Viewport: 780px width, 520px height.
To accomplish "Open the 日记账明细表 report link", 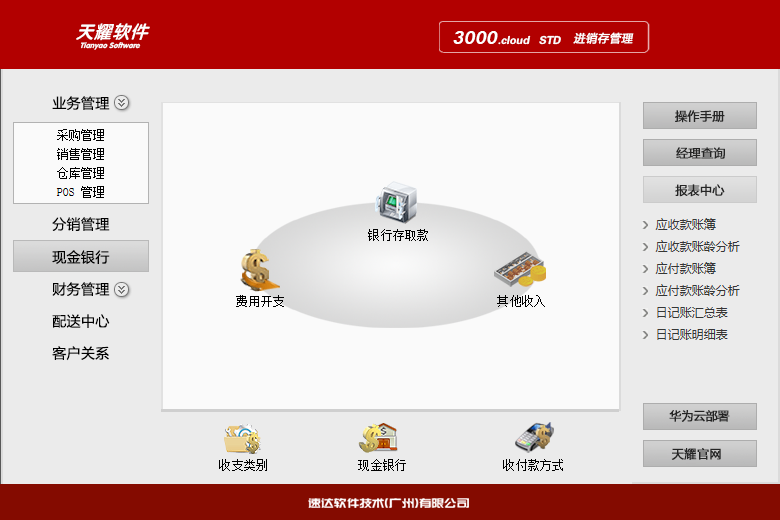I will pos(691,334).
